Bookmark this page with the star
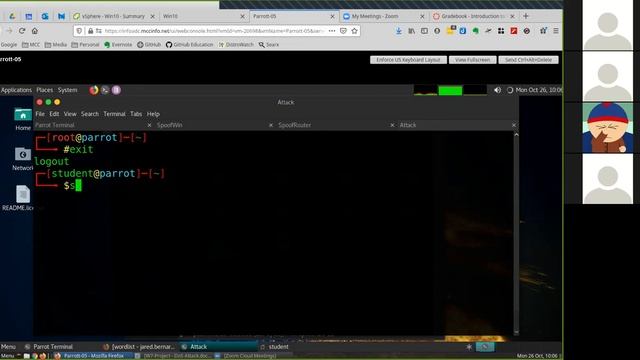 (x=354, y=31)
